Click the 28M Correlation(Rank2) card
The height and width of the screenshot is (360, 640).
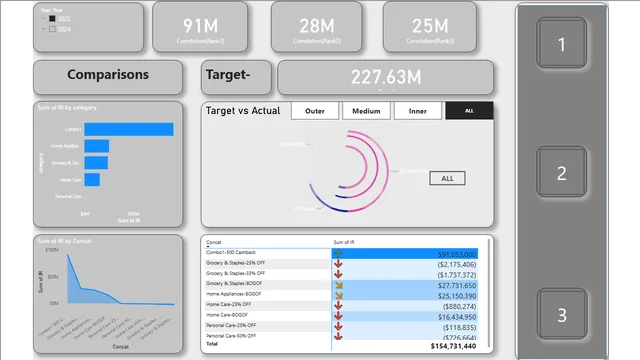[316, 27]
